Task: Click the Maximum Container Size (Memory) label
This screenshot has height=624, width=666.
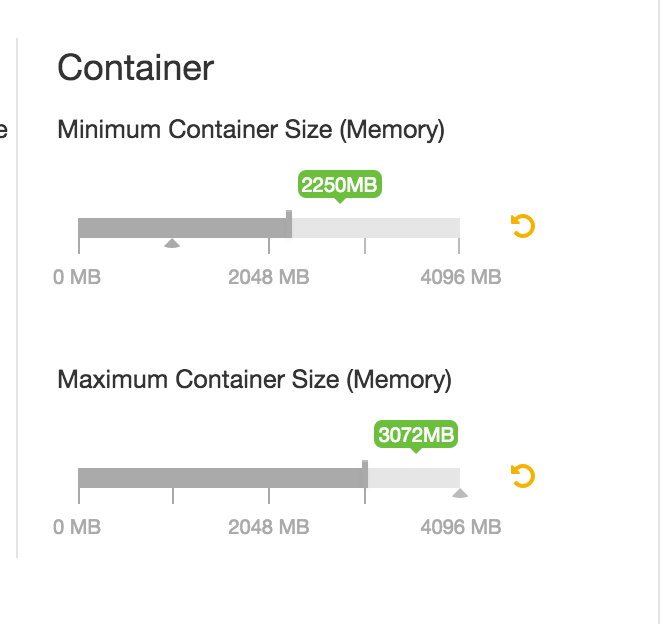Action: click(x=254, y=380)
